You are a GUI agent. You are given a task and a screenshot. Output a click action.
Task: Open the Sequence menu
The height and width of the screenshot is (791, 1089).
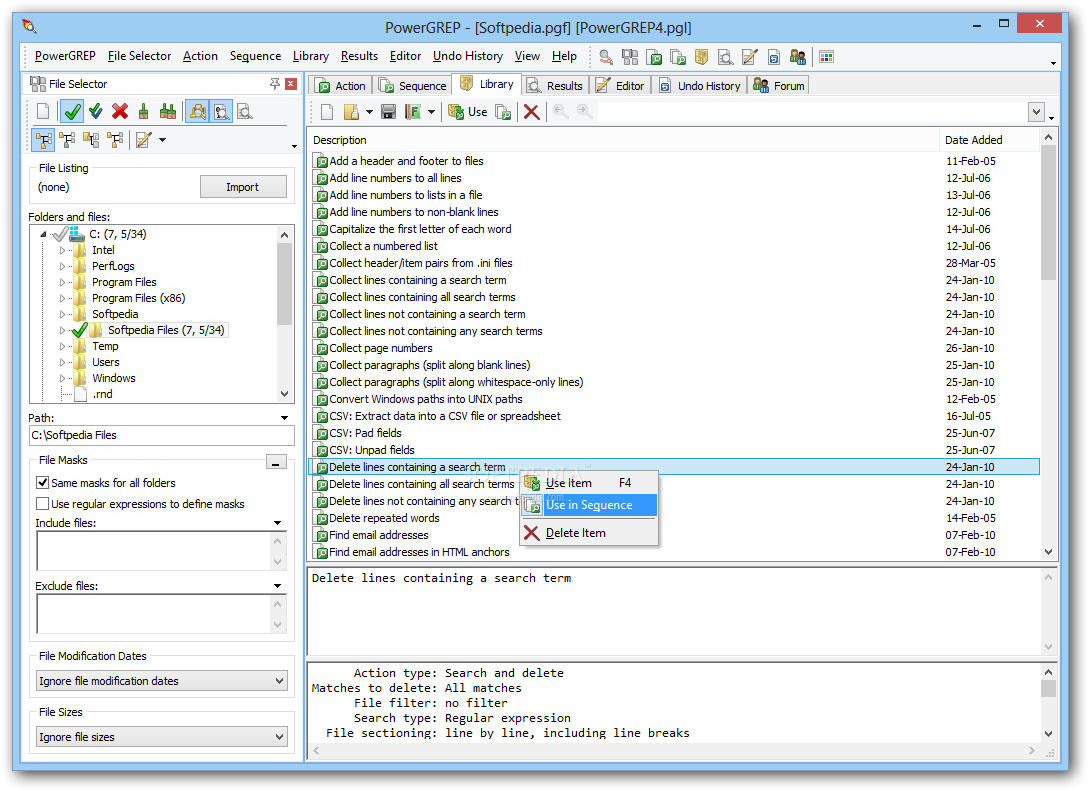(x=255, y=56)
